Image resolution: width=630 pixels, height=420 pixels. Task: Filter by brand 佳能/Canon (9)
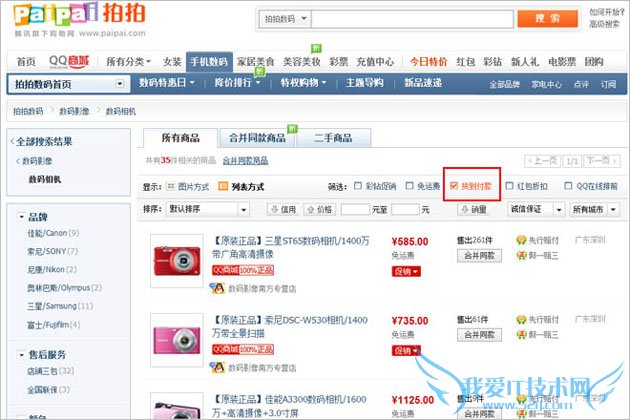click(53, 233)
